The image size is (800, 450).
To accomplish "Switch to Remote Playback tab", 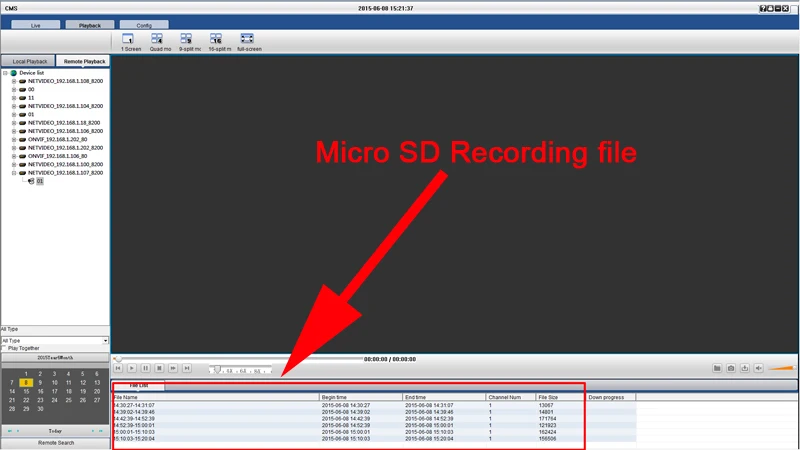I will tap(84, 61).
